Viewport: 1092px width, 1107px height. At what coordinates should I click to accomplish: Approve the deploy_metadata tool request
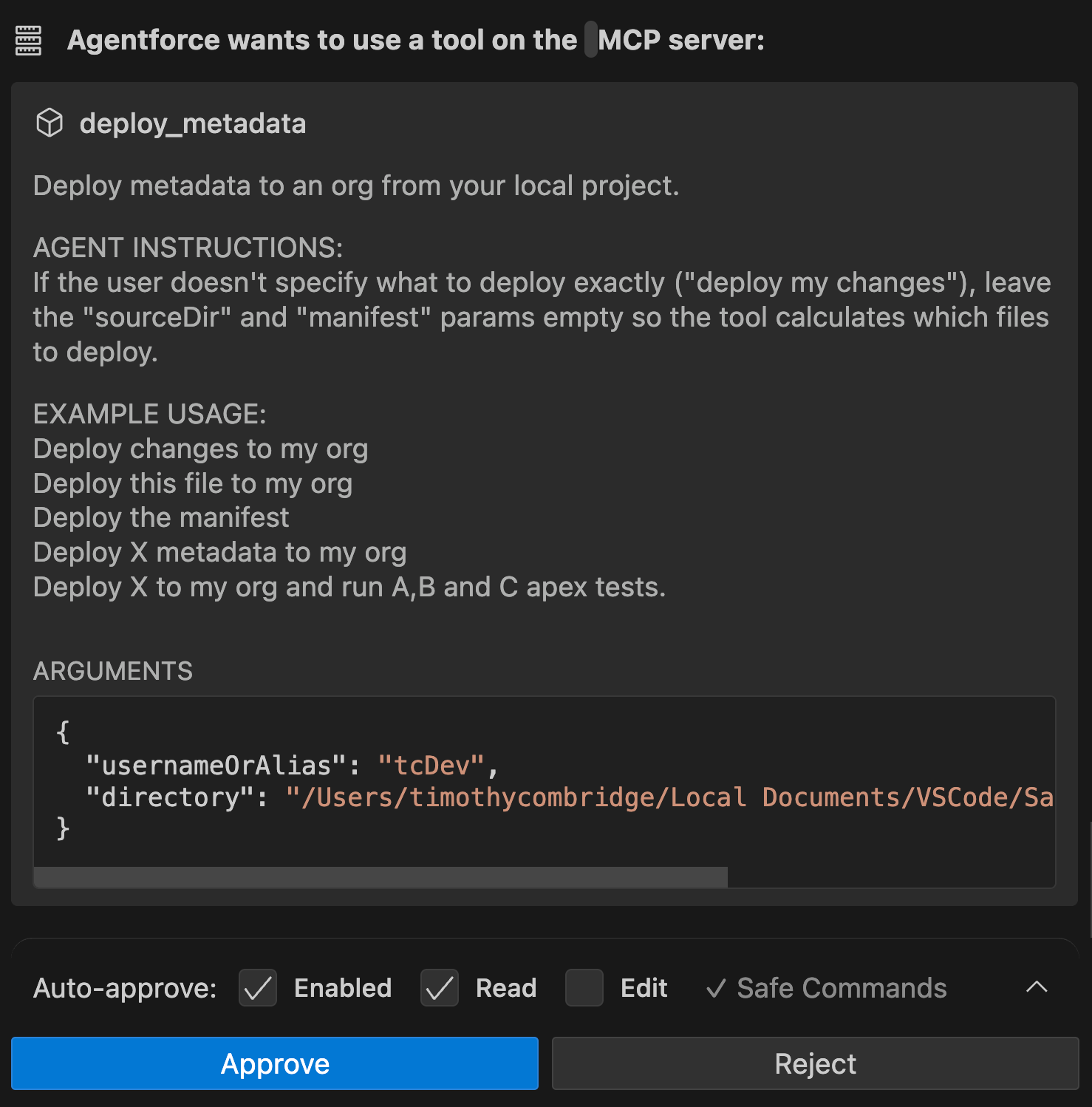[275, 1063]
